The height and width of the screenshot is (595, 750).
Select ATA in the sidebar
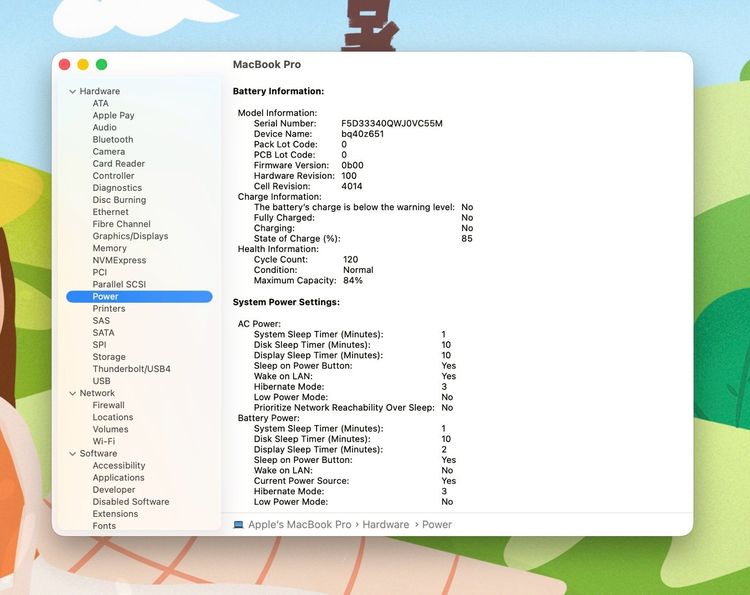pyautogui.click(x=100, y=103)
